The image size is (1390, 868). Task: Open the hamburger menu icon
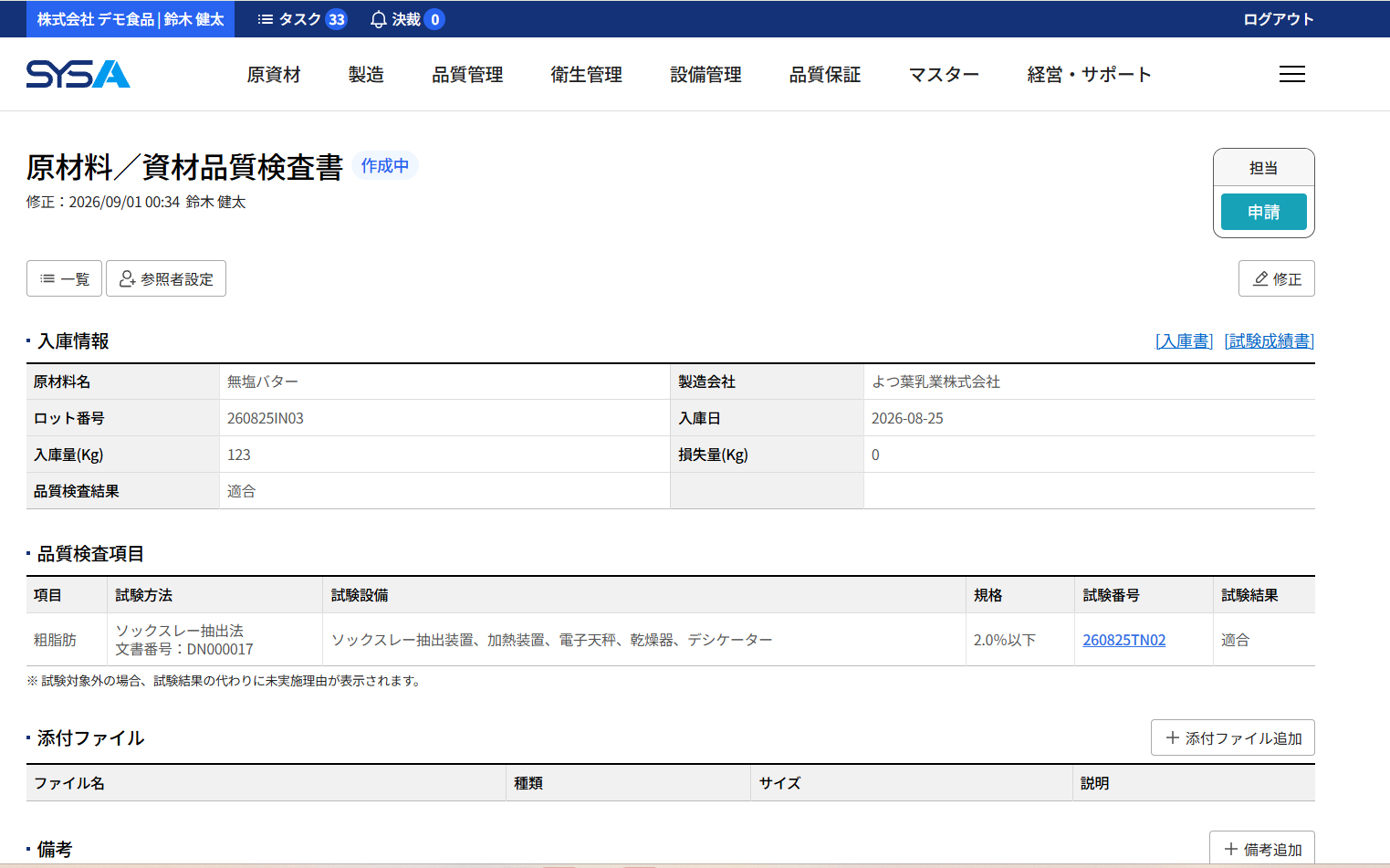click(1291, 74)
